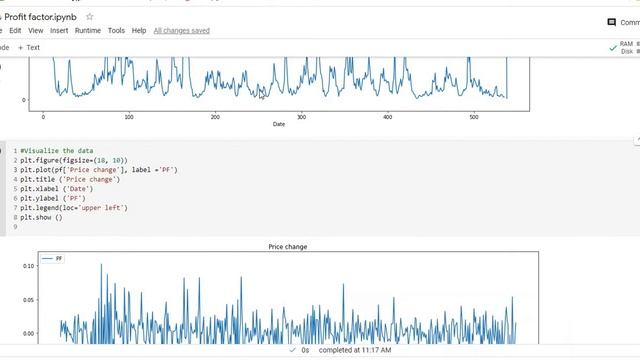This screenshot has height=360, width=640.
Task: Click the RAM Disk connected checkmark
Action: click(x=613, y=48)
